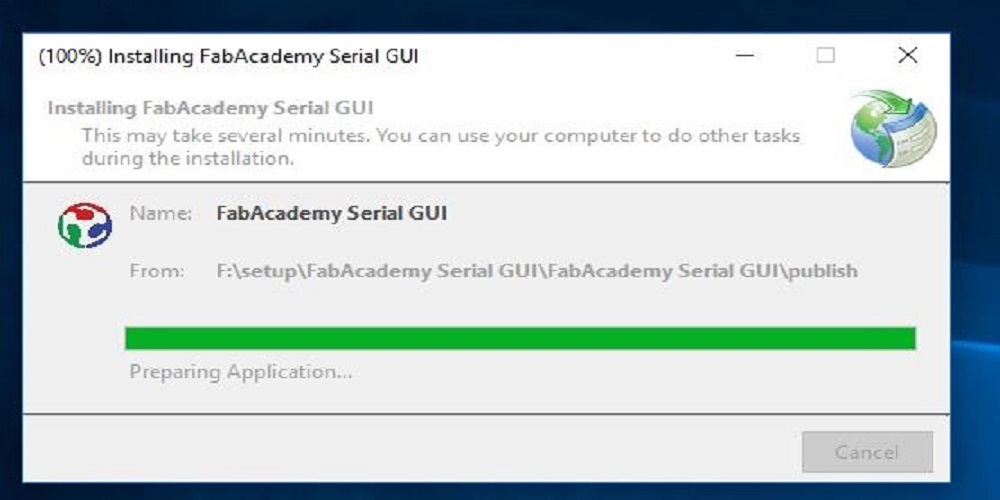Click the "Name:" label

coord(161,214)
